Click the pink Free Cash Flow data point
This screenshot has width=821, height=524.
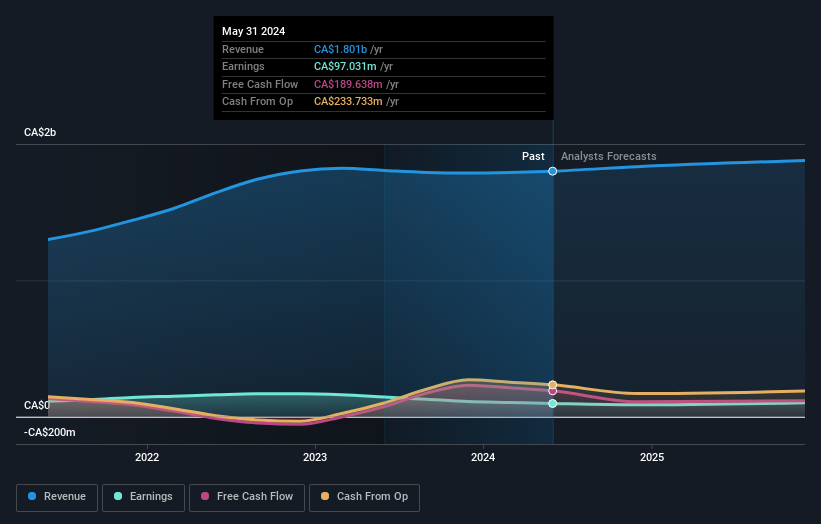click(552, 391)
